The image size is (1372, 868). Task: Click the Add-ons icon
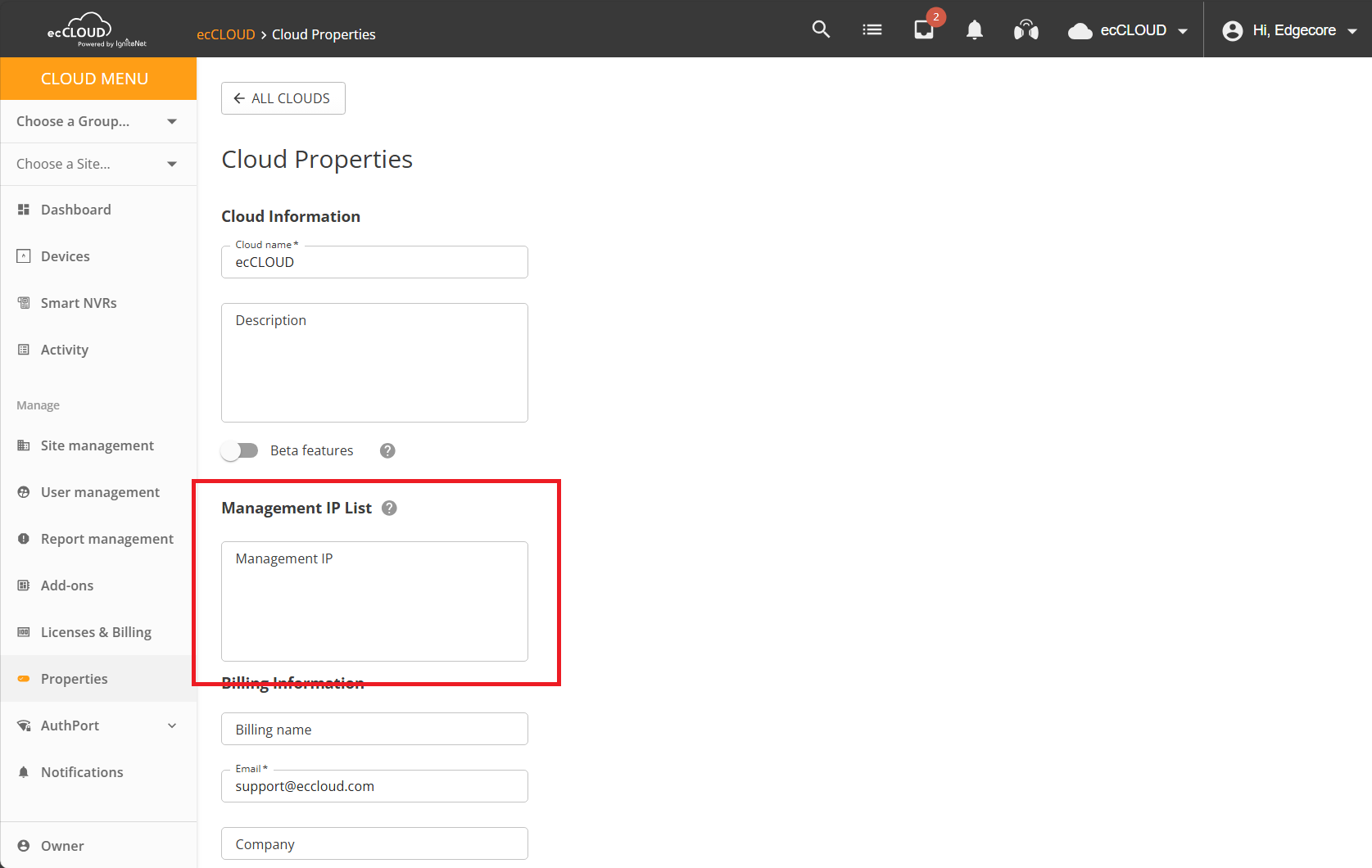24,585
